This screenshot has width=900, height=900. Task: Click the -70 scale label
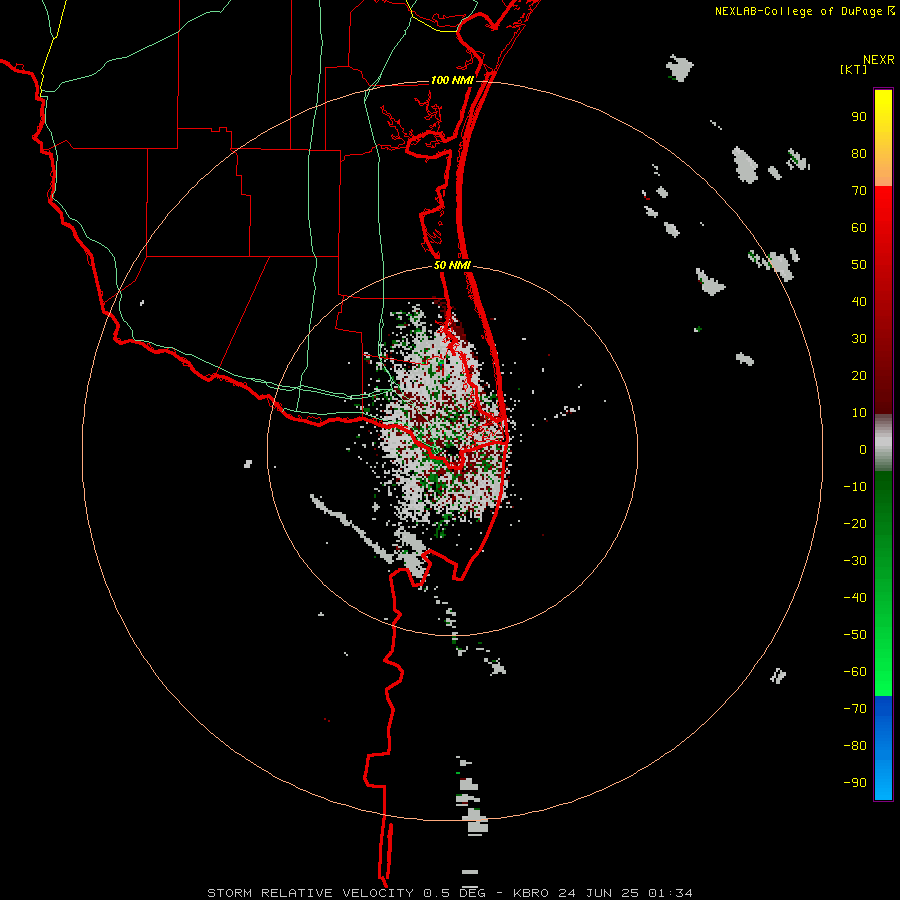(855, 709)
